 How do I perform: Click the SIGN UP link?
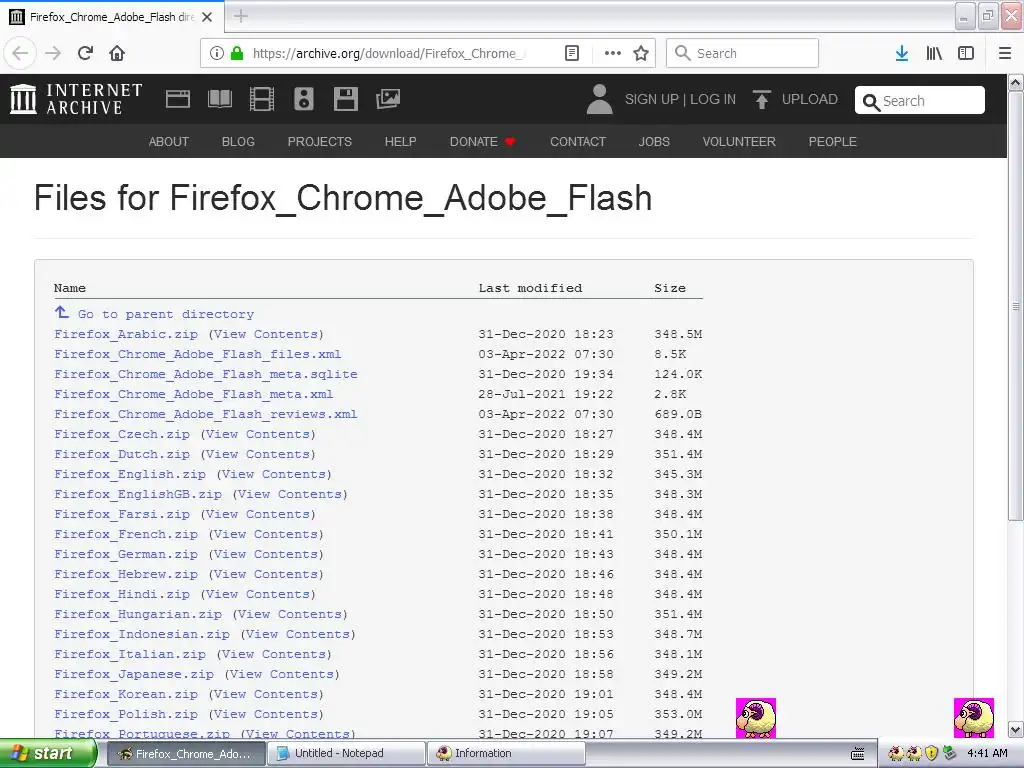(x=652, y=99)
